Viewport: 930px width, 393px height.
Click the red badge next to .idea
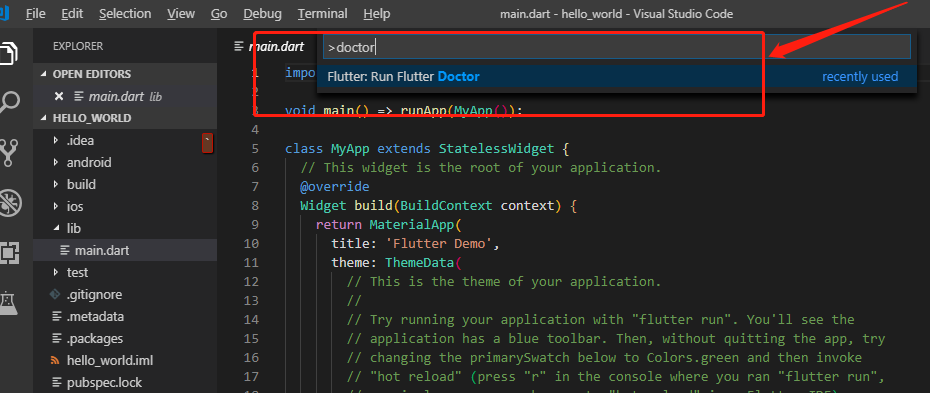[x=207, y=143]
